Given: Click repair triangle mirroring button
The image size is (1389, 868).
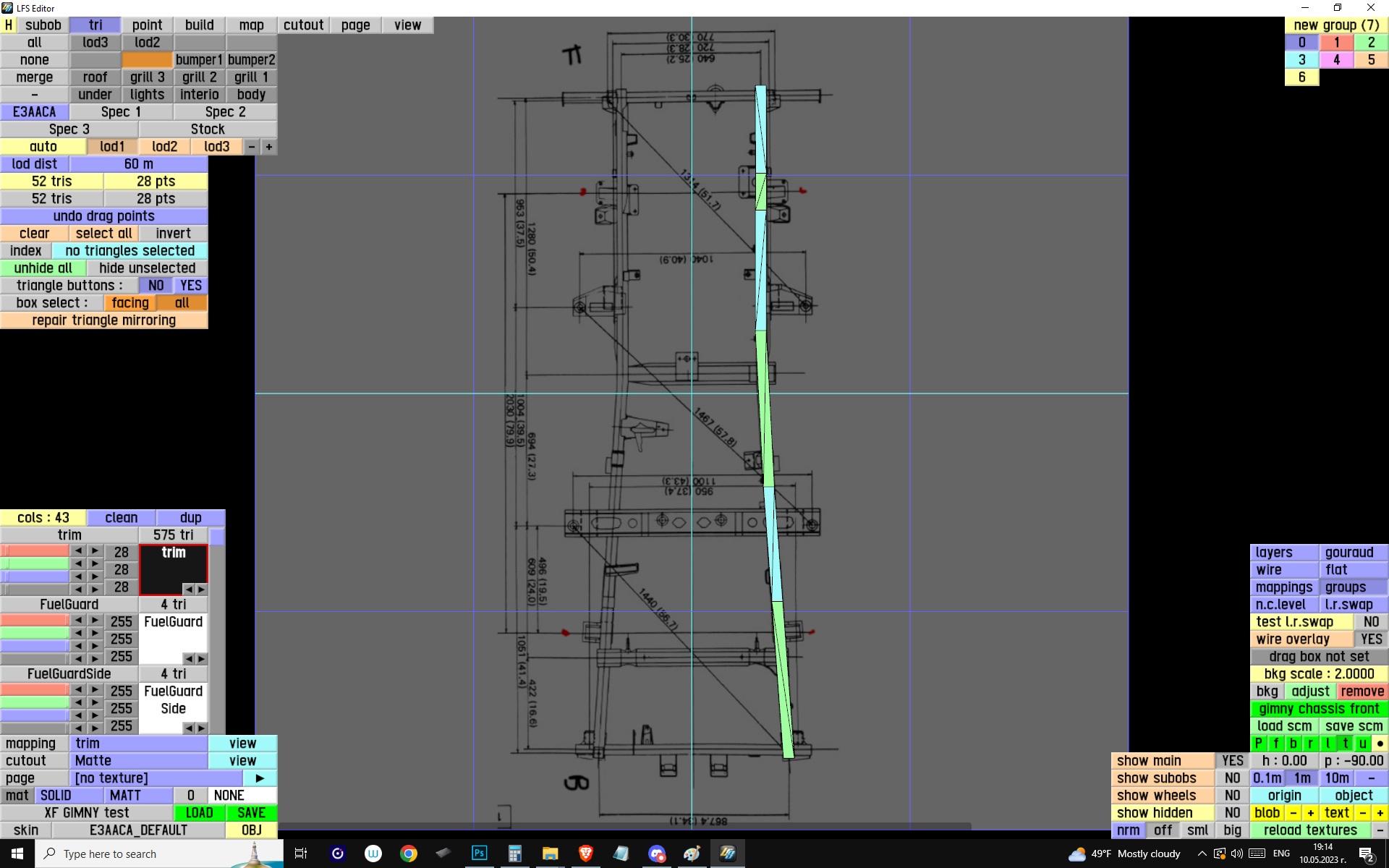Looking at the screenshot, I should pos(103,320).
